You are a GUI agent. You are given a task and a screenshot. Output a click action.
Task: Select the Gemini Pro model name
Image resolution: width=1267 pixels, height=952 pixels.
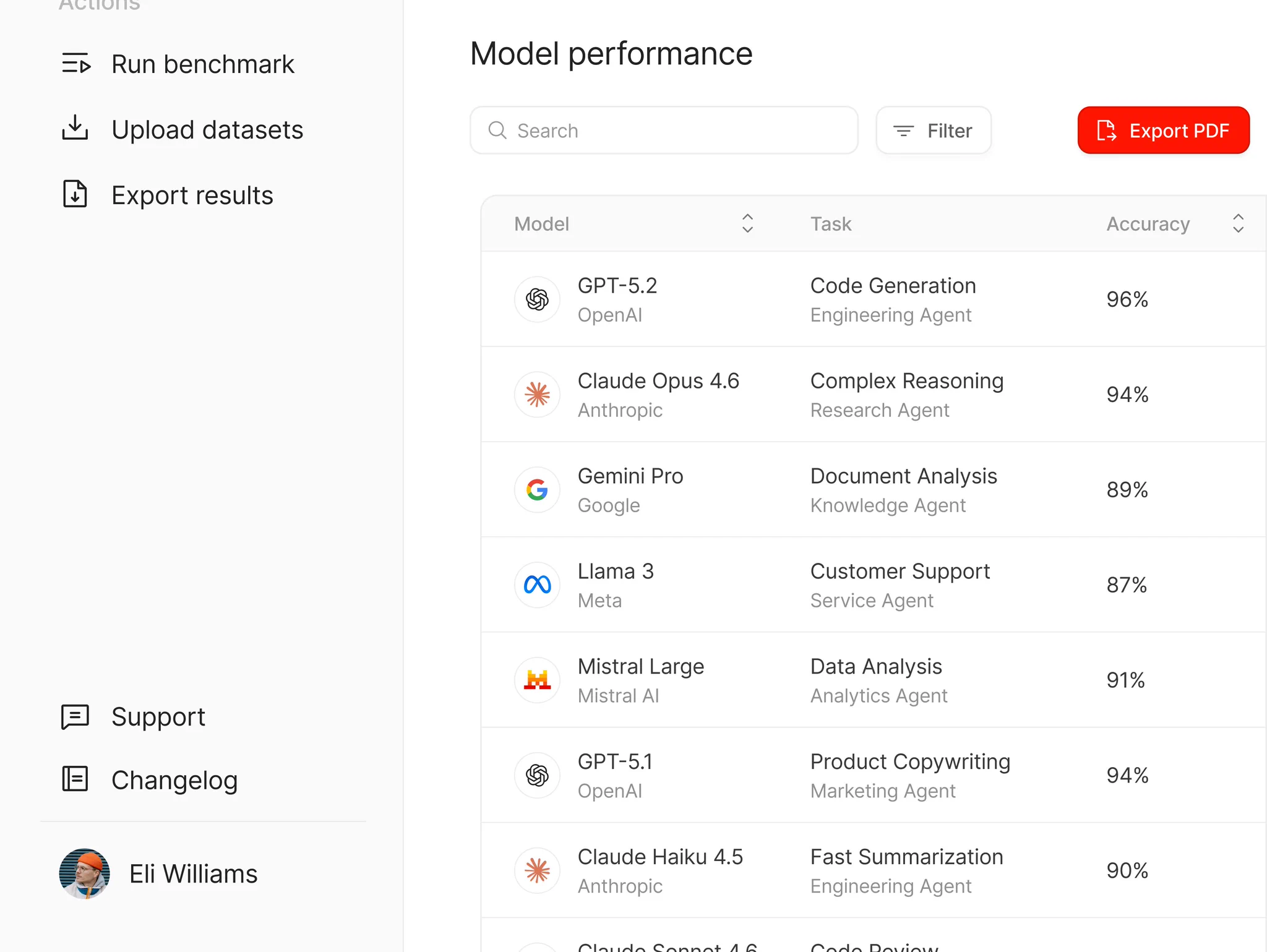click(630, 476)
